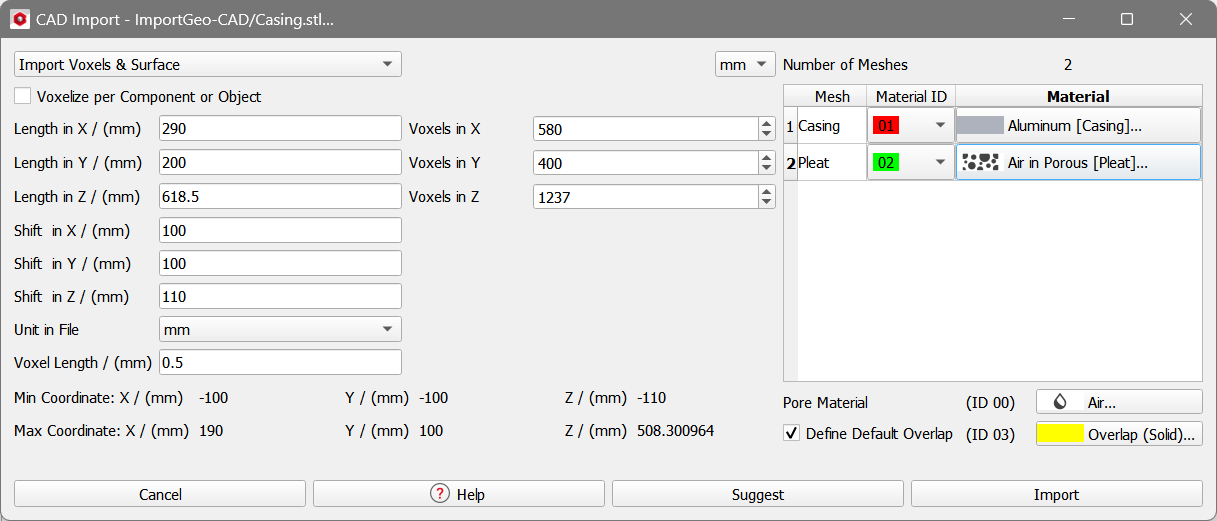Uncheck Define Default Overlap

(x=791, y=434)
